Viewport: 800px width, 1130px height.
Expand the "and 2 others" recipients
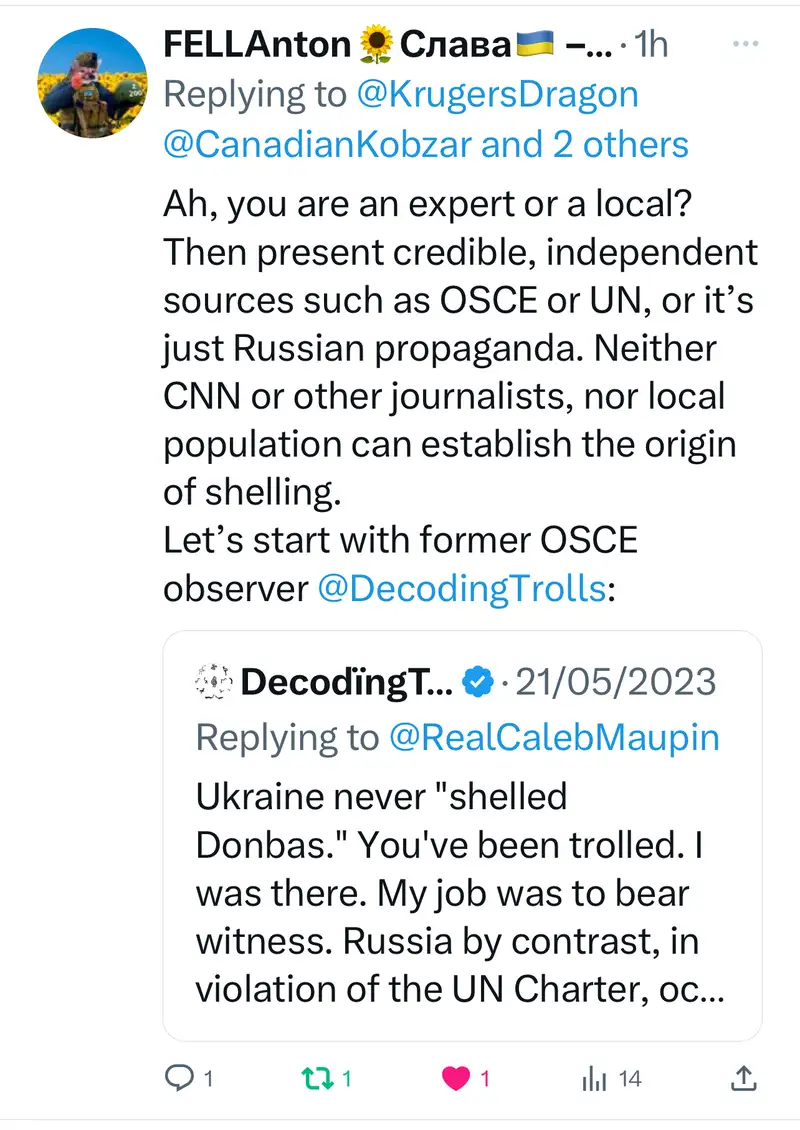[586, 144]
